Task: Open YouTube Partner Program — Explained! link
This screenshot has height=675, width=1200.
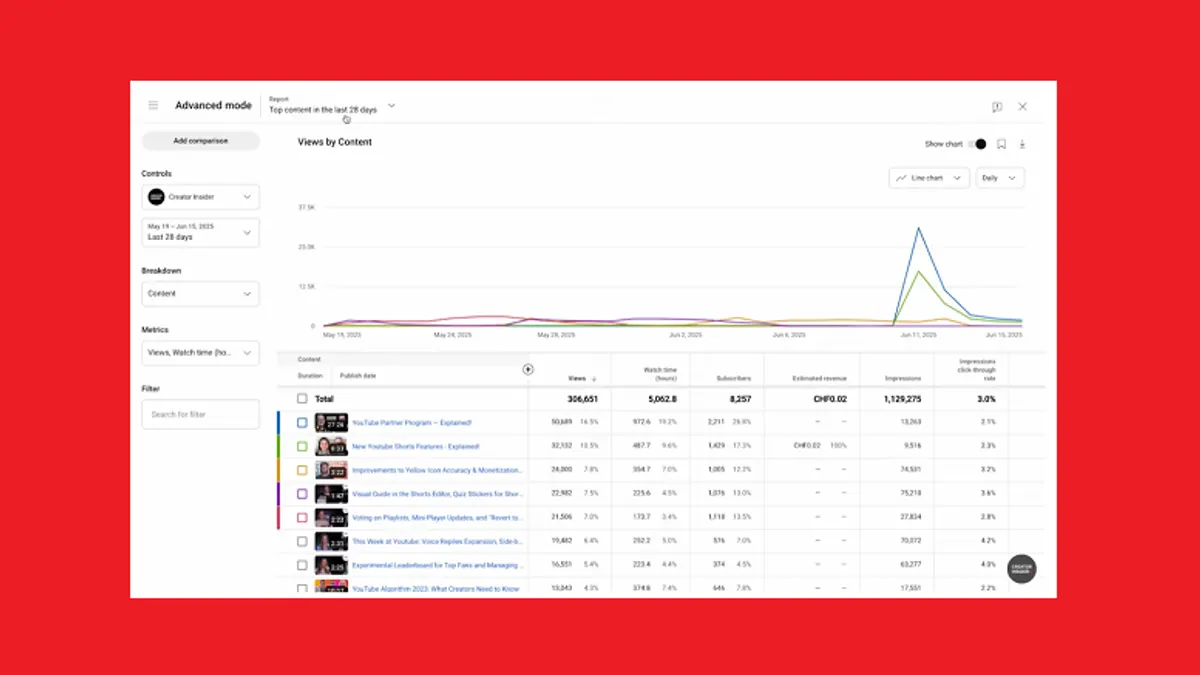Action: click(411, 423)
